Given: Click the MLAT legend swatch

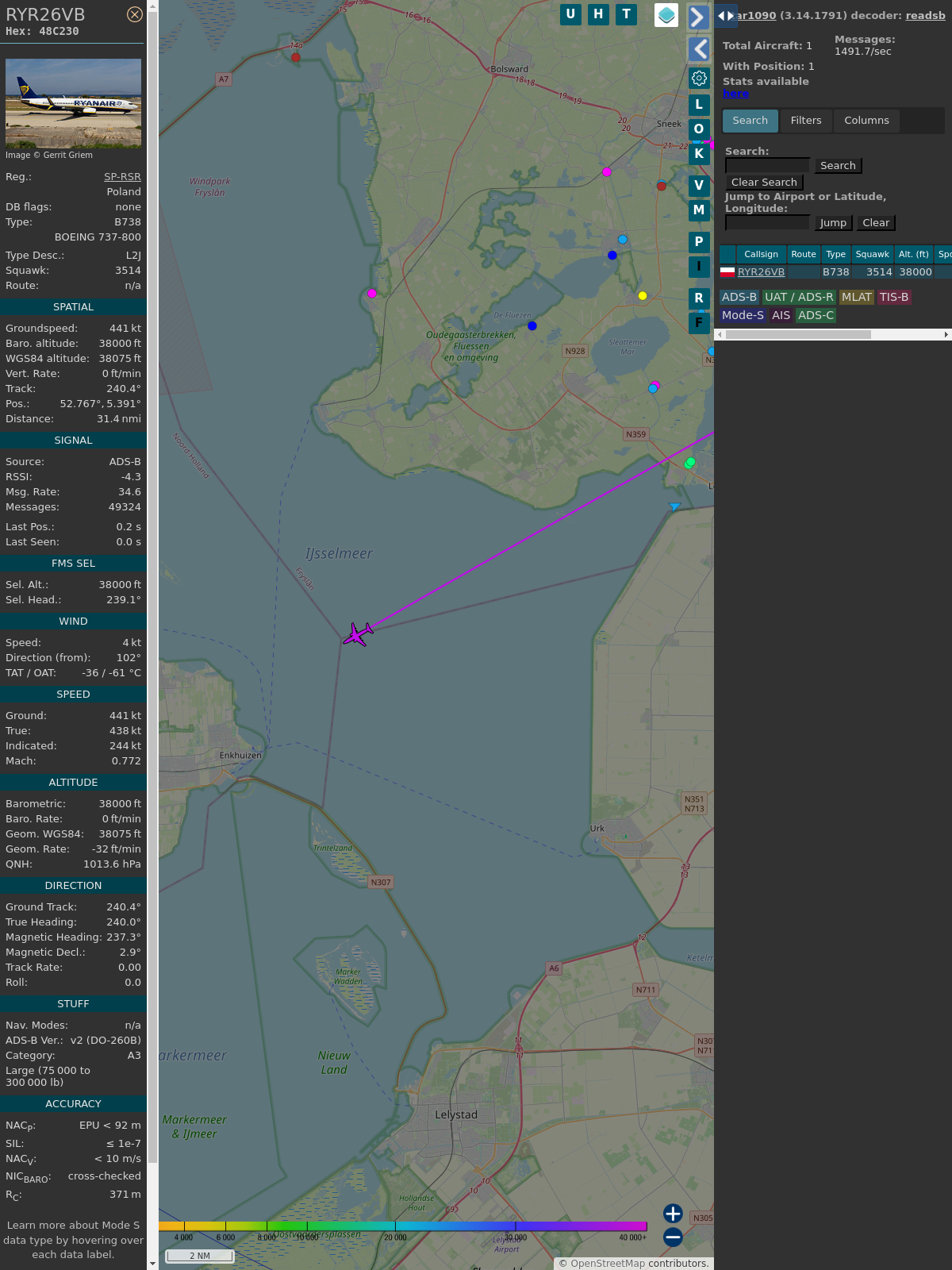Looking at the screenshot, I should pos(857,297).
